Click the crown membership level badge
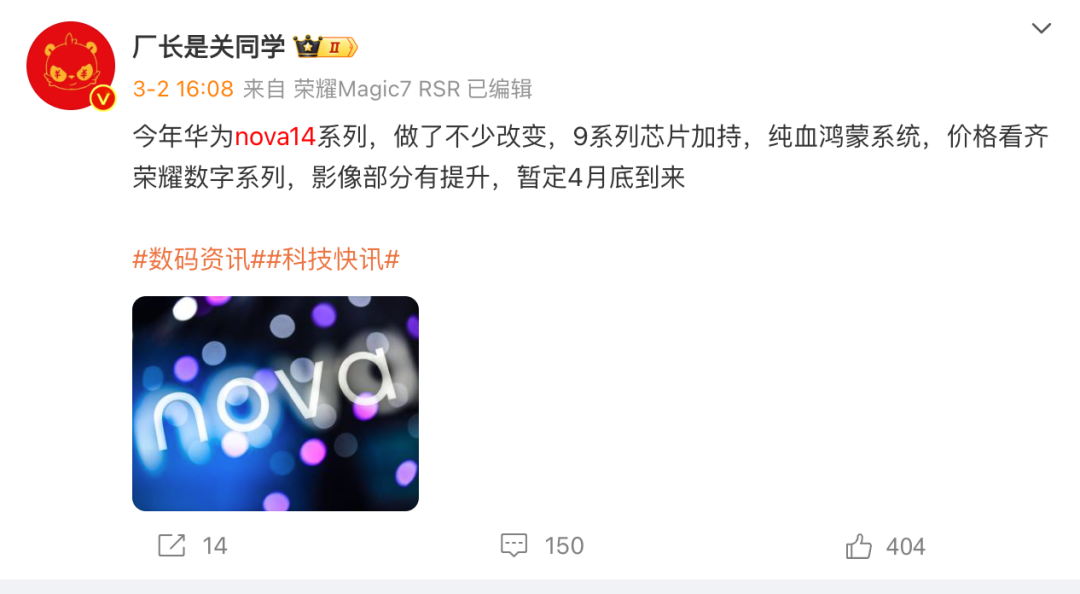This screenshot has height=594, width=1080. [326, 47]
